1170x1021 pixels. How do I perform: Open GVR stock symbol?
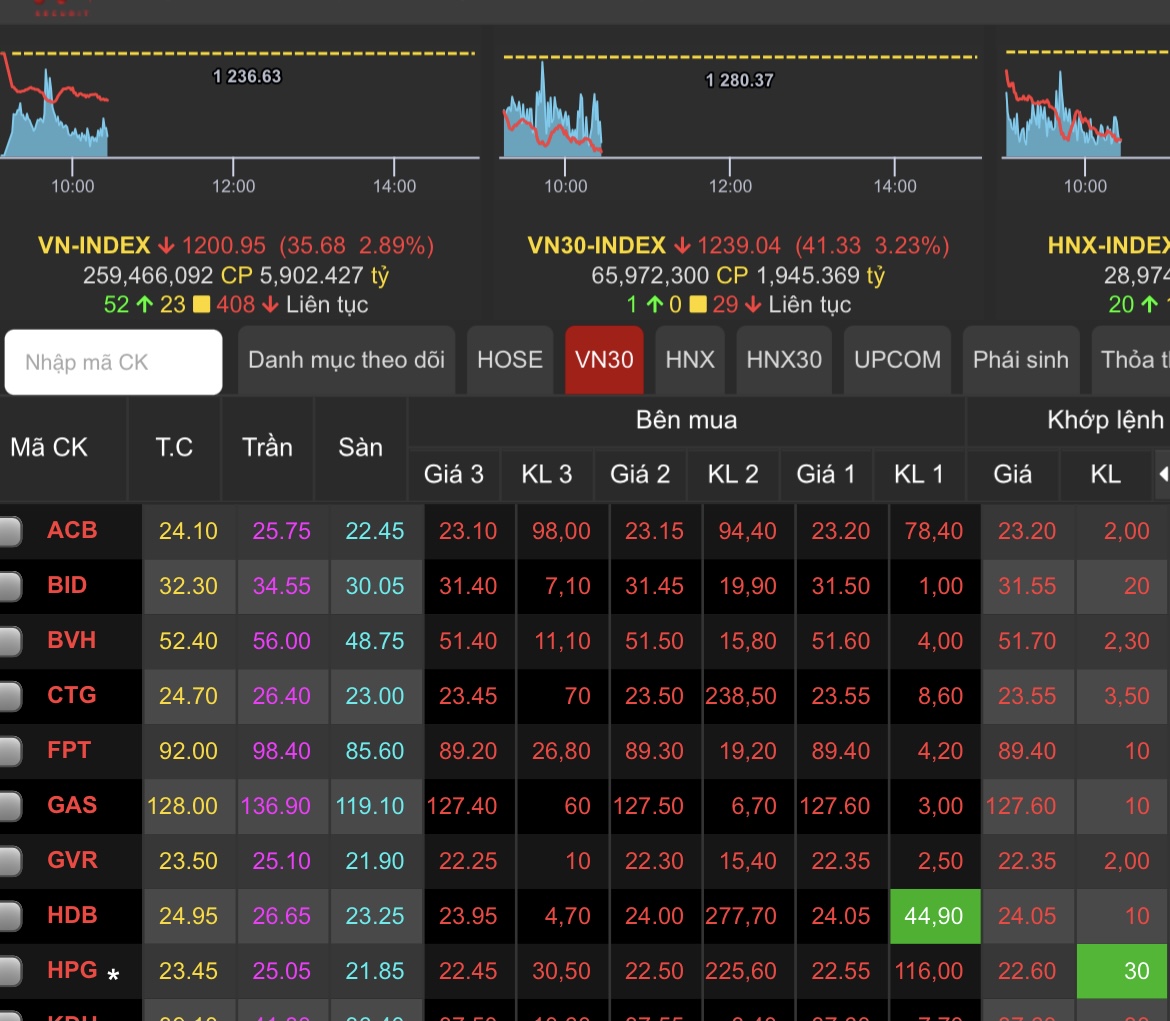(72, 860)
